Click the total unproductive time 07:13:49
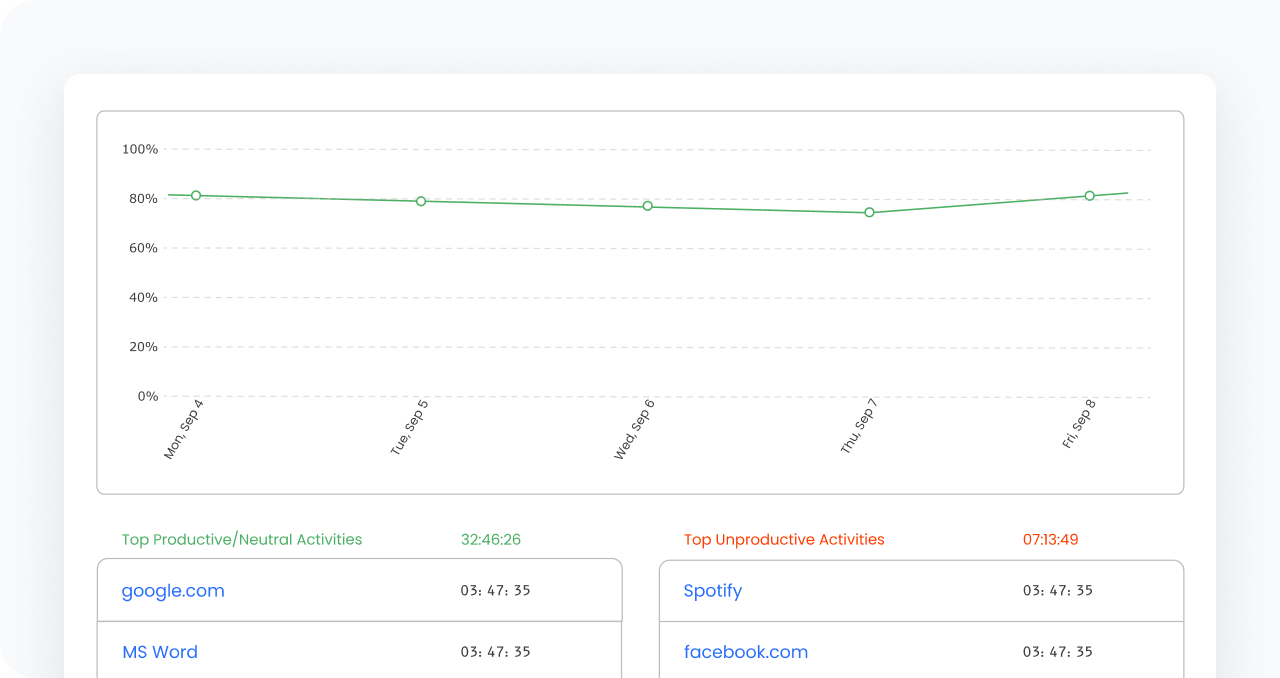The width and height of the screenshot is (1280, 678). tap(1050, 540)
